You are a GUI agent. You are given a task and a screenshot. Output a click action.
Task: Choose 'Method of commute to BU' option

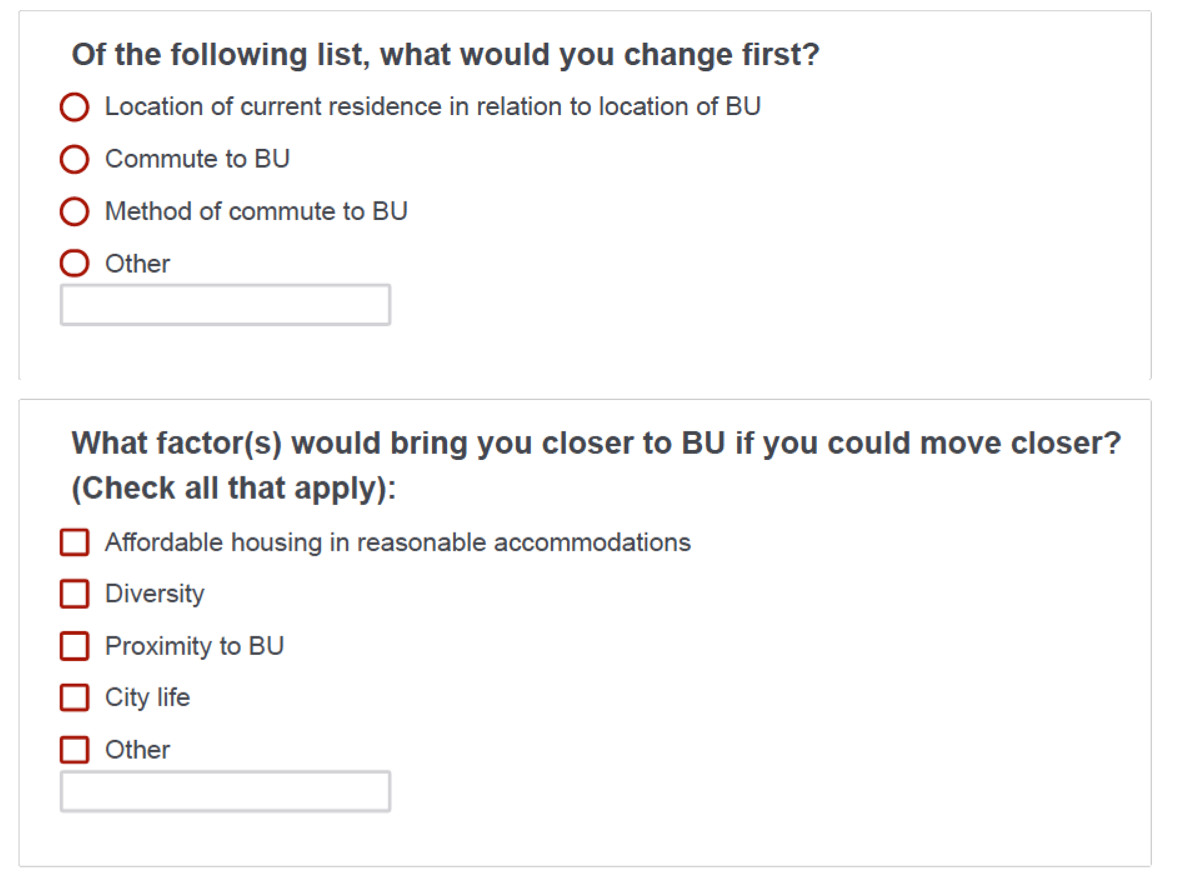pos(74,211)
